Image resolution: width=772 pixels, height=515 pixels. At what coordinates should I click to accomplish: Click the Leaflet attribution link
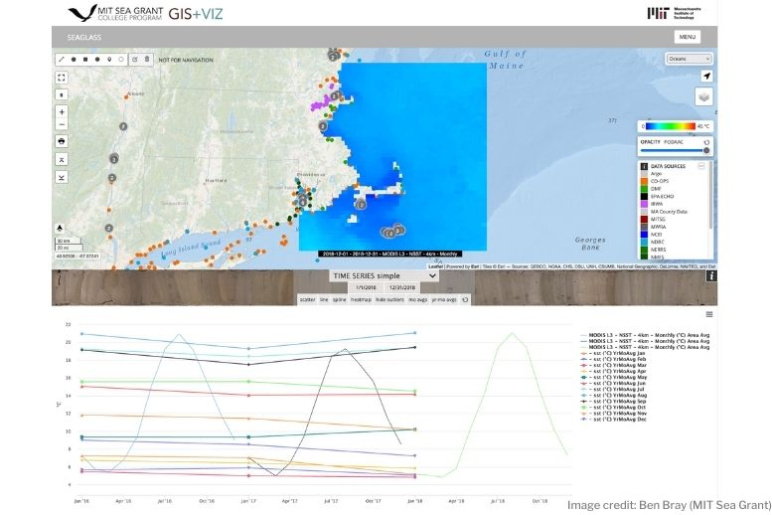pyautogui.click(x=435, y=267)
